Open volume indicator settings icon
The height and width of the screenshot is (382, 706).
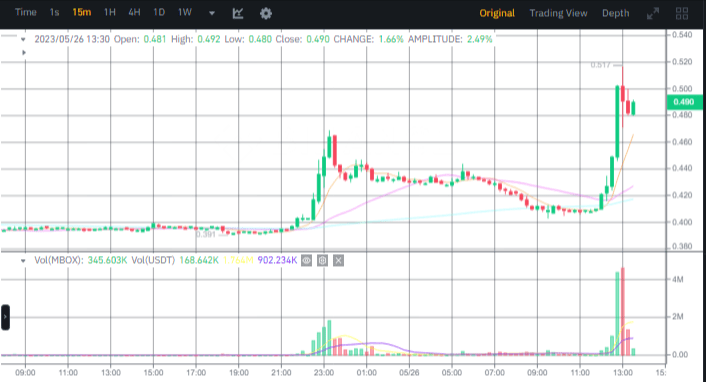click(322, 260)
